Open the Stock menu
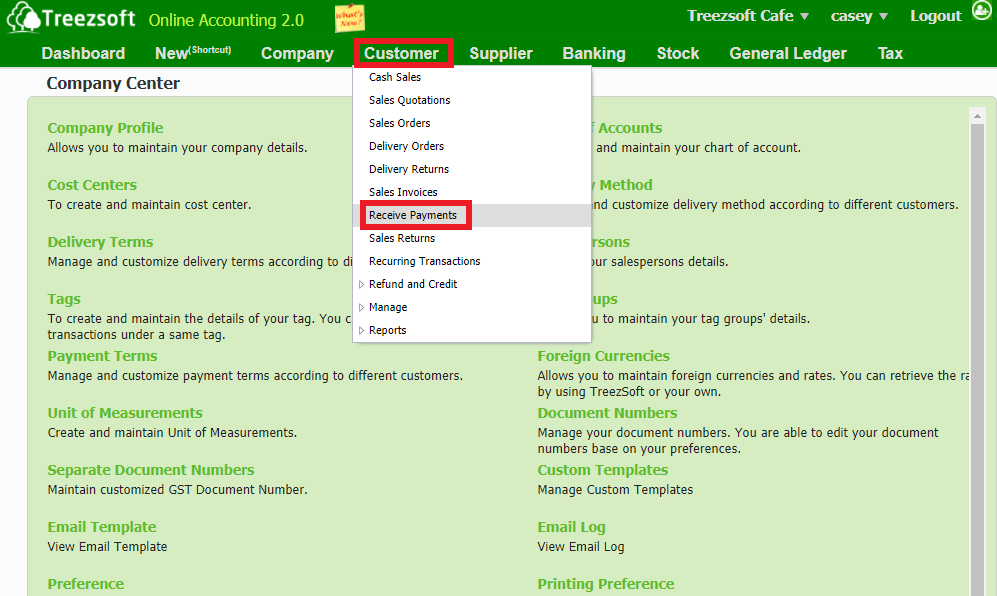 [678, 53]
